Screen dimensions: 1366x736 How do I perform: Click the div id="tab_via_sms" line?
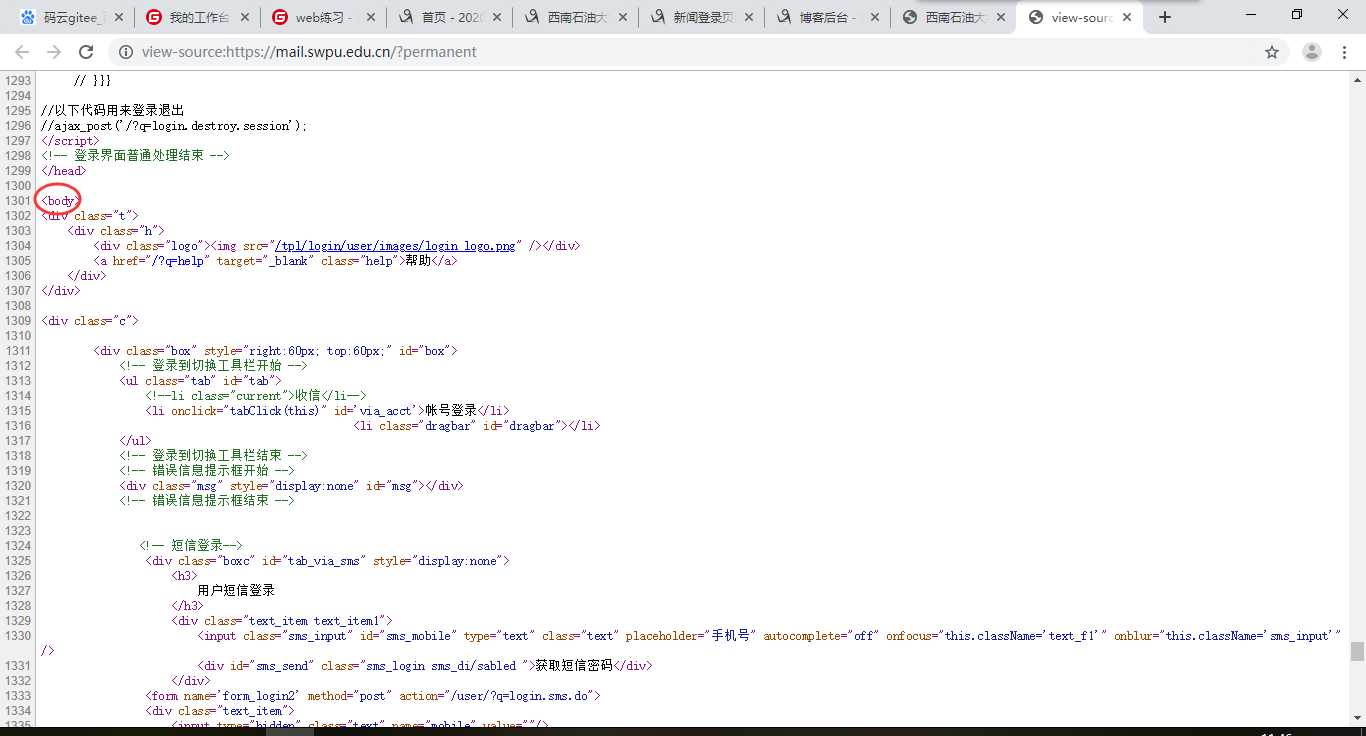click(328, 561)
